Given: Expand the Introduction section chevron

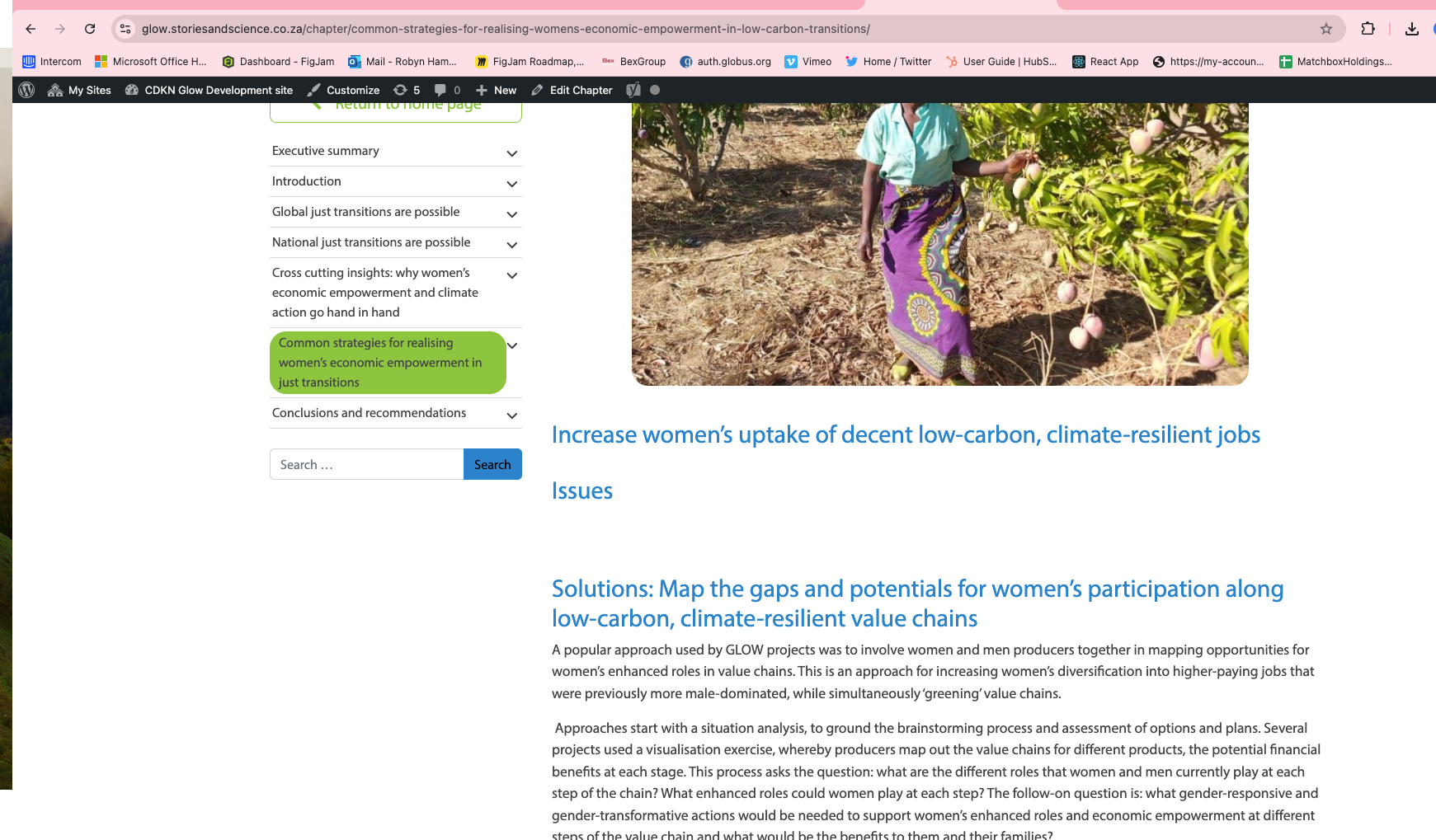Looking at the screenshot, I should [x=511, y=184].
